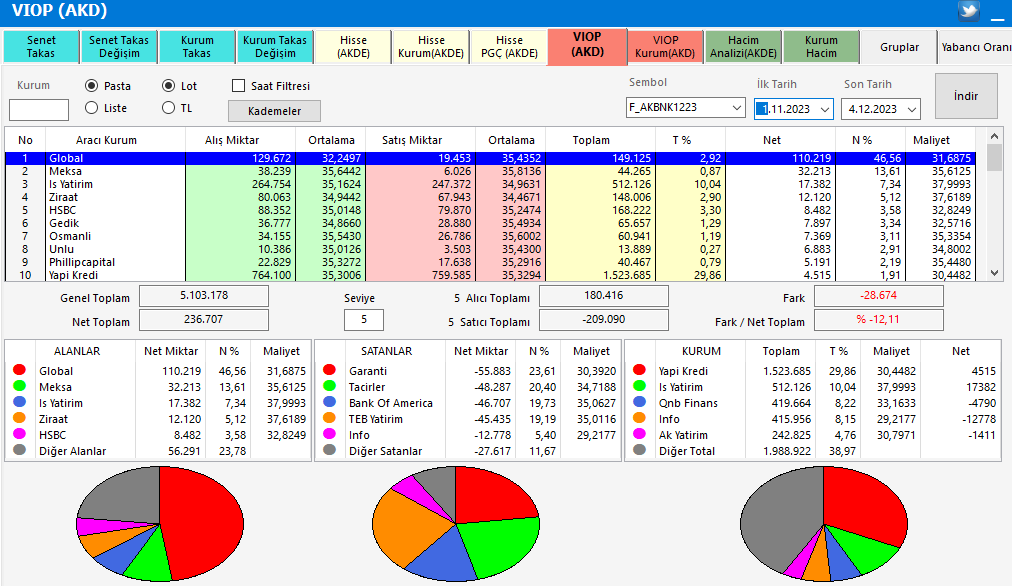Choose the TL radio option
1012x586 pixels.
pyautogui.click(x=168, y=108)
